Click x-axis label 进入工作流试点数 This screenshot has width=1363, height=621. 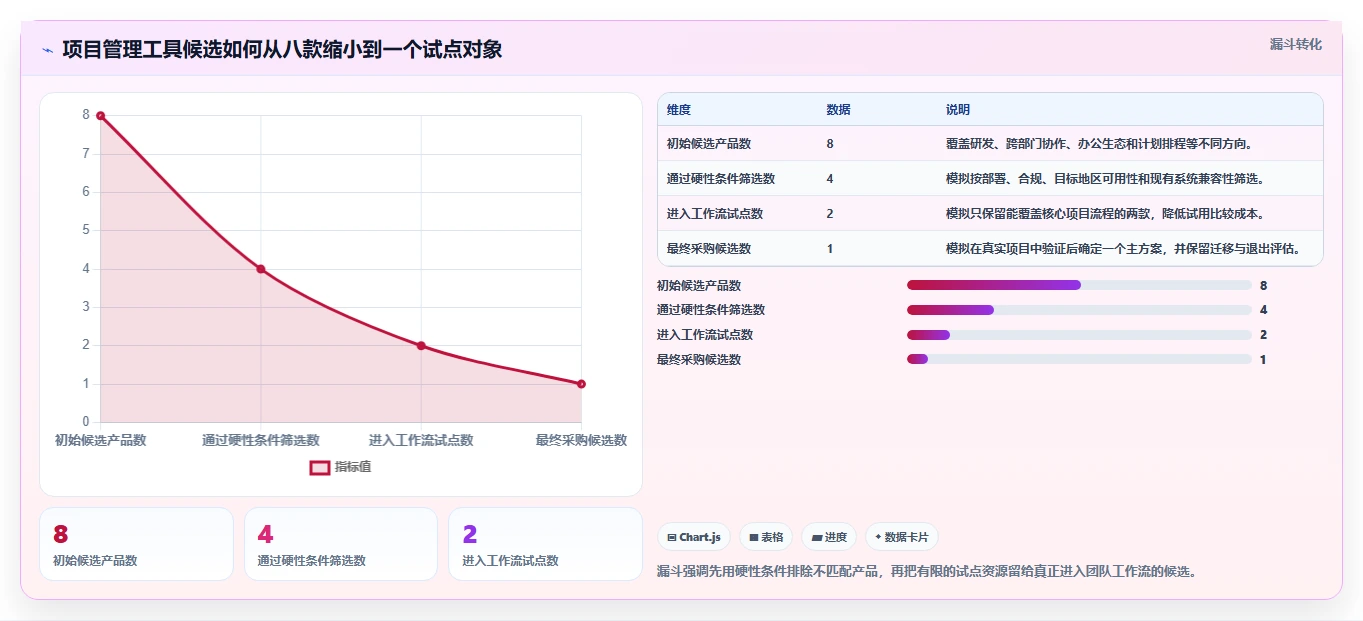point(421,440)
